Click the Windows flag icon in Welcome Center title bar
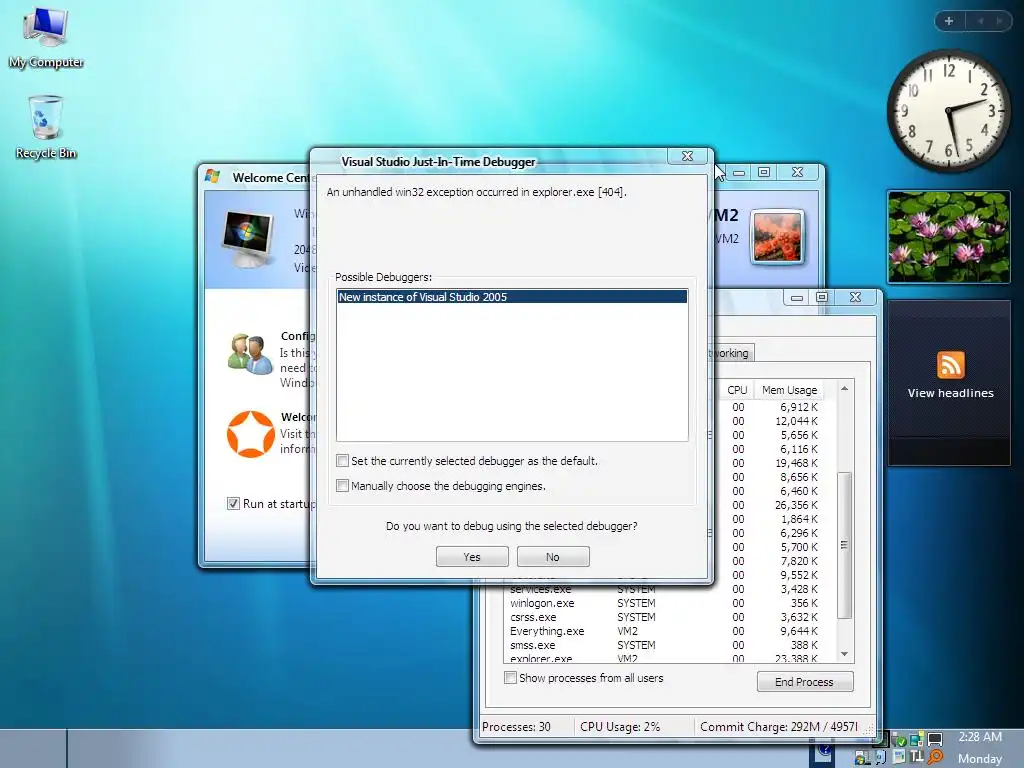 pos(212,176)
